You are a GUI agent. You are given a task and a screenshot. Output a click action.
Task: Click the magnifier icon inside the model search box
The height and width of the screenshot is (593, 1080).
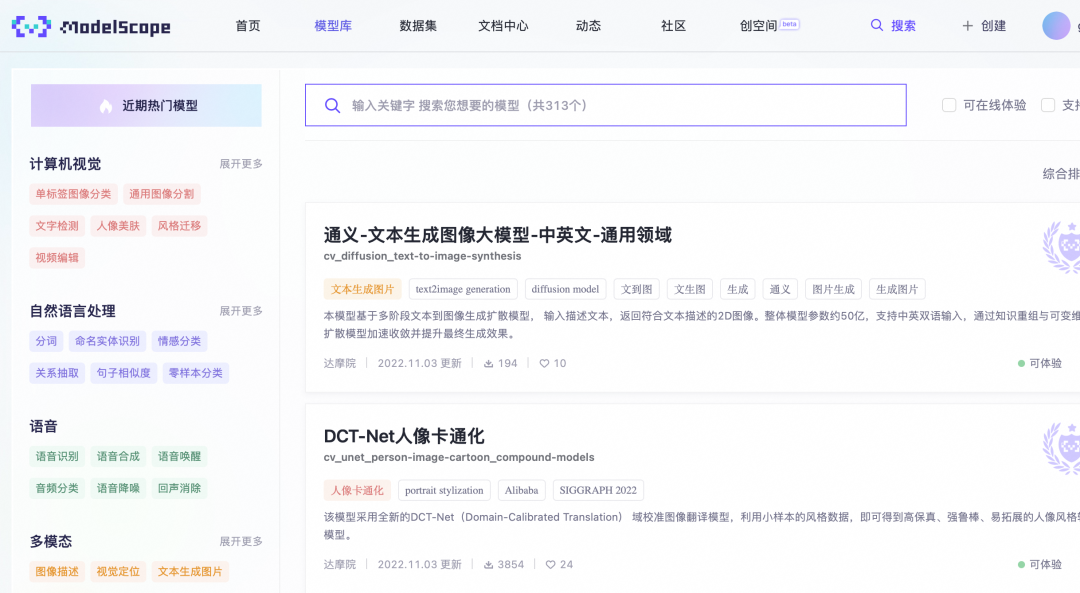[x=332, y=105]
